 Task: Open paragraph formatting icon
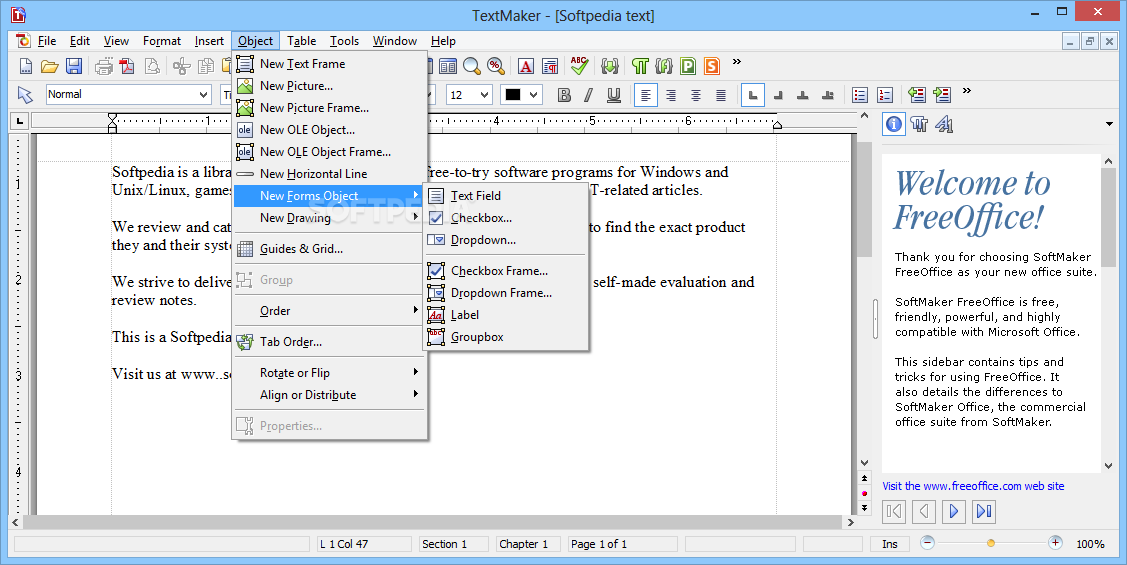(550, 67)
